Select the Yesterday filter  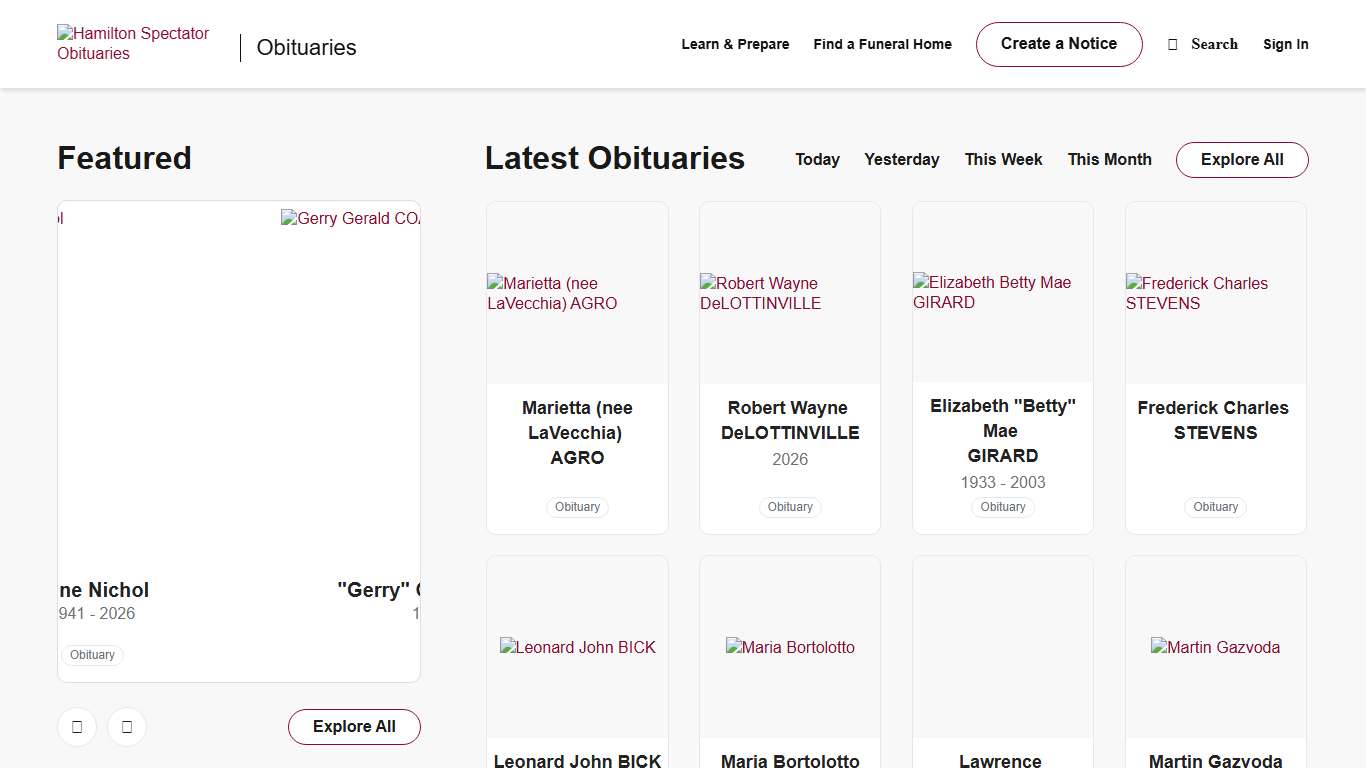click(901, 160)
